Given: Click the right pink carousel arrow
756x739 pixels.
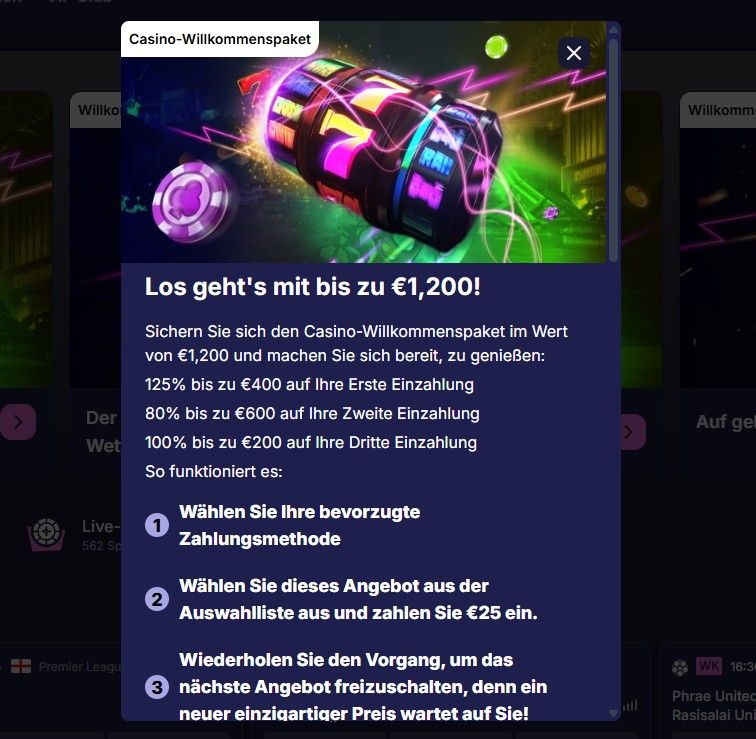Looking at the screenshot, I should [x=633, y=431].
